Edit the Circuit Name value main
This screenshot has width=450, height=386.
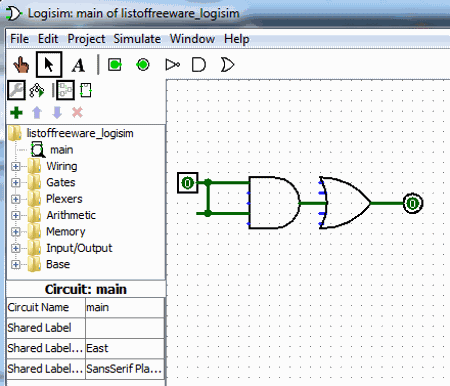(x=125, y=307)
